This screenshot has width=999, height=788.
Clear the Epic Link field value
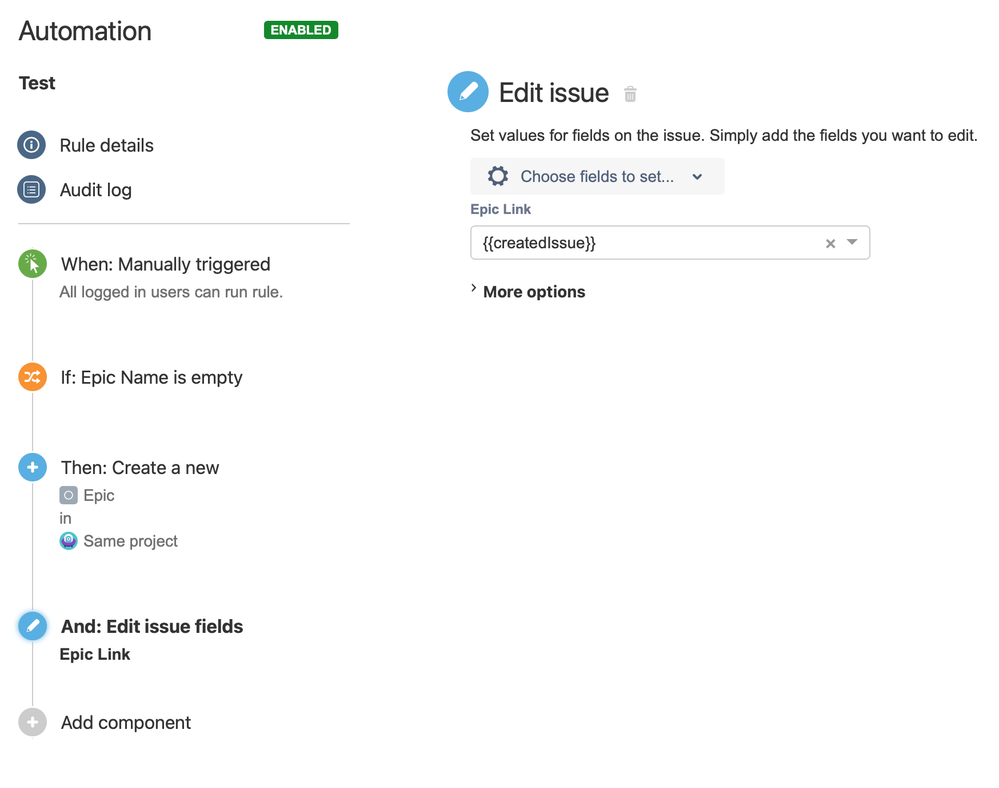click(830, 243)
